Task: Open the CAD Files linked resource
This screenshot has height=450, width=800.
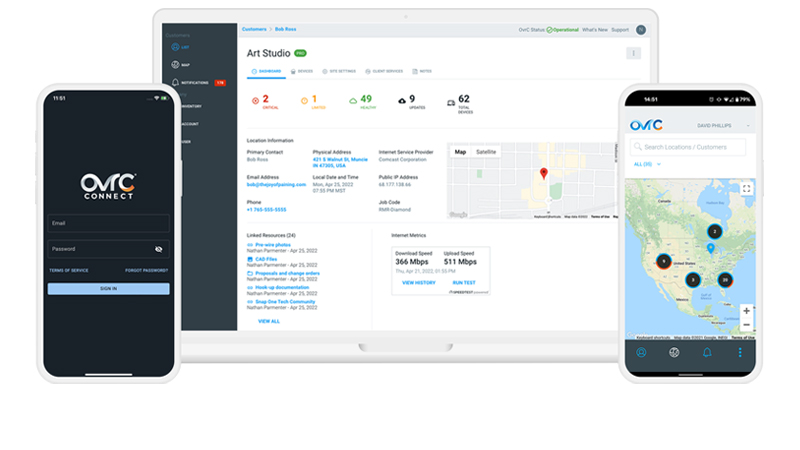Action: tap(266, 259)
